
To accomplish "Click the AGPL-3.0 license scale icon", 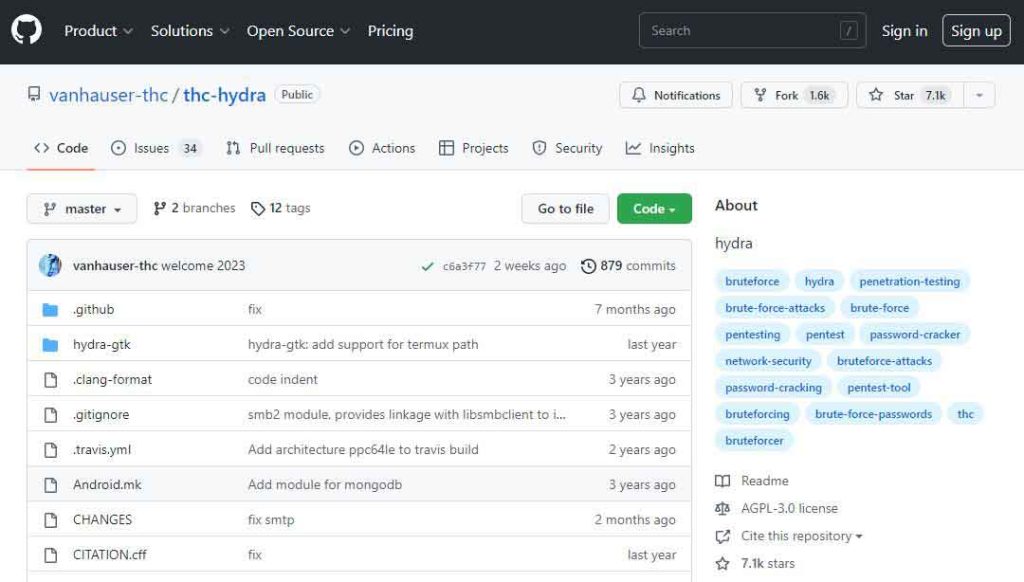I will 723,509.
